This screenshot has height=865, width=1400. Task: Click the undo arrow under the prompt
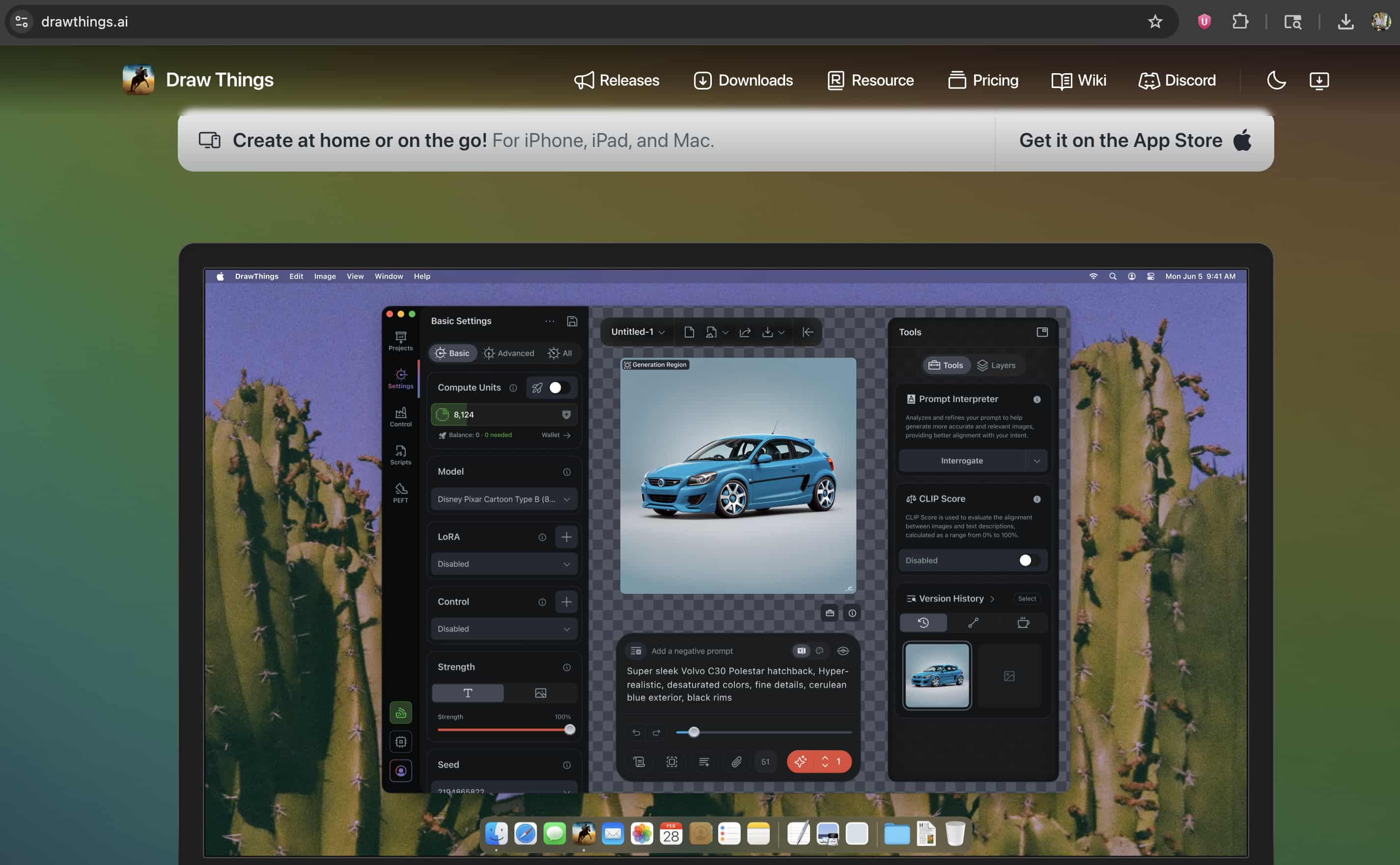(636, 732)
